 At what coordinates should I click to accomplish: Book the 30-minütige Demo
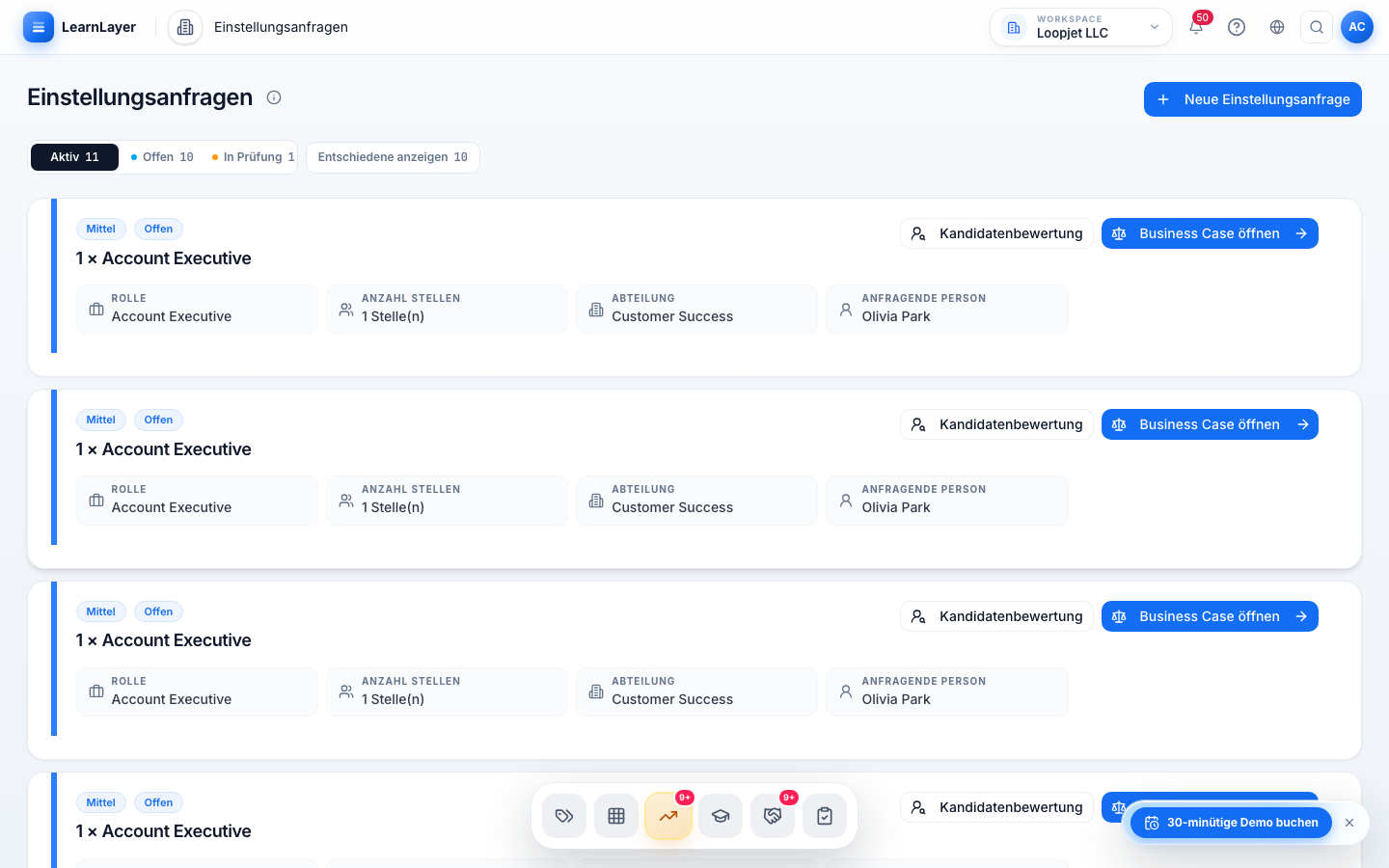point(1231,823)
